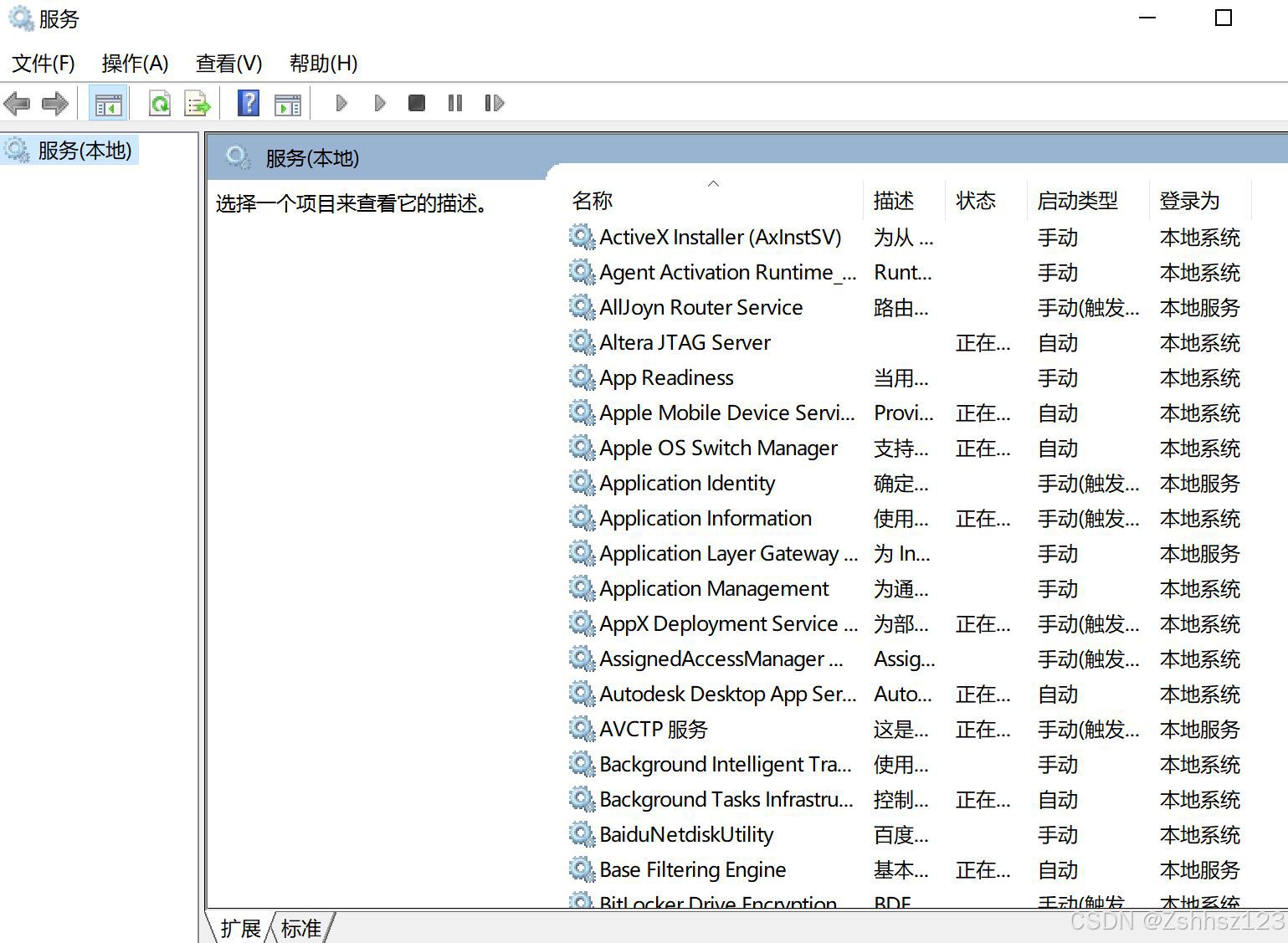Click gear icon beside Application Identity

tap(582, 483)
